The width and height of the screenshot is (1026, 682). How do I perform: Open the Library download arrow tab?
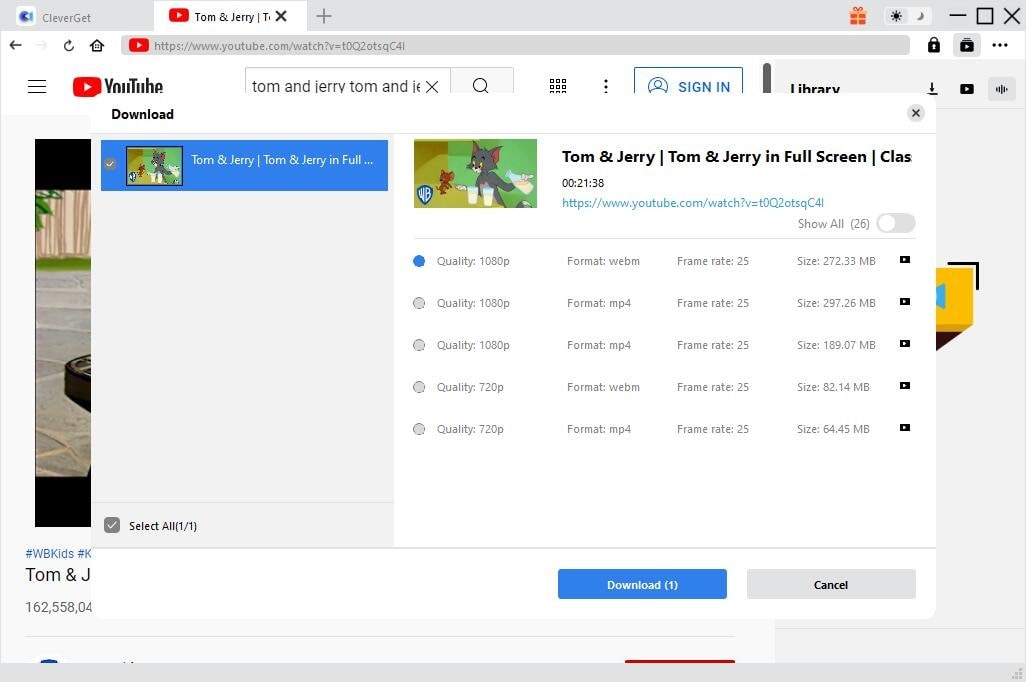932,89
